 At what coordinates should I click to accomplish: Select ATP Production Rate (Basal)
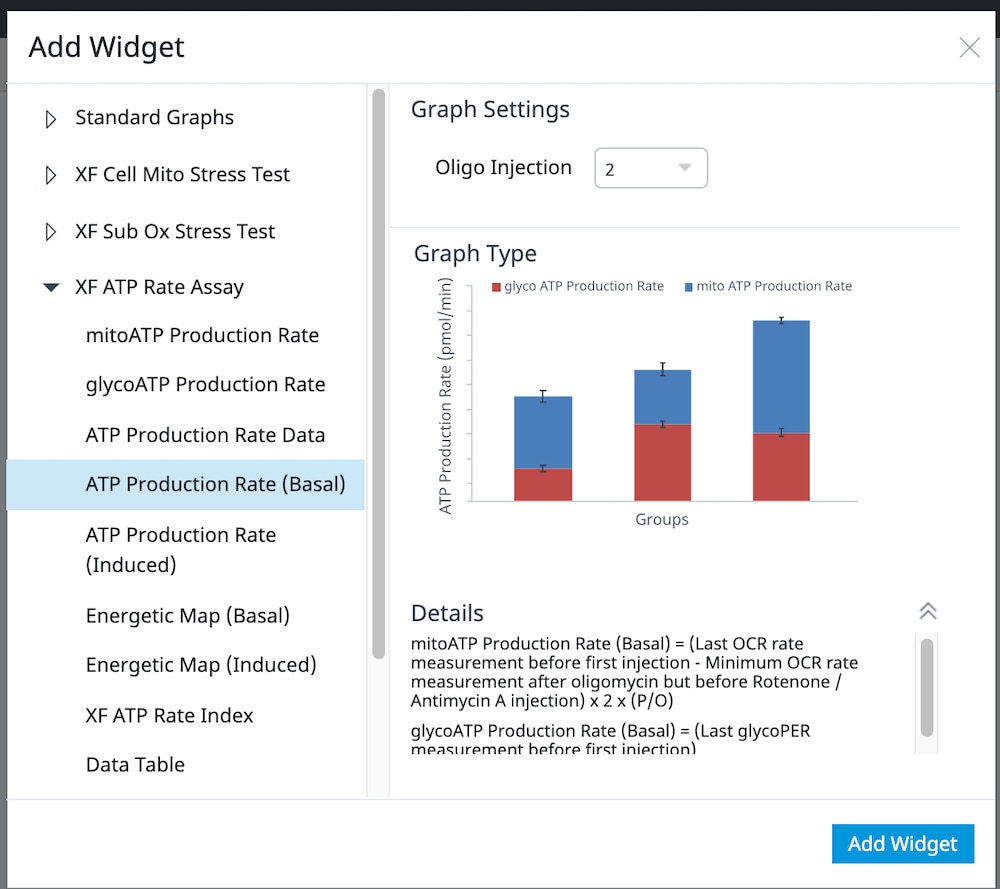pos(215,485)
